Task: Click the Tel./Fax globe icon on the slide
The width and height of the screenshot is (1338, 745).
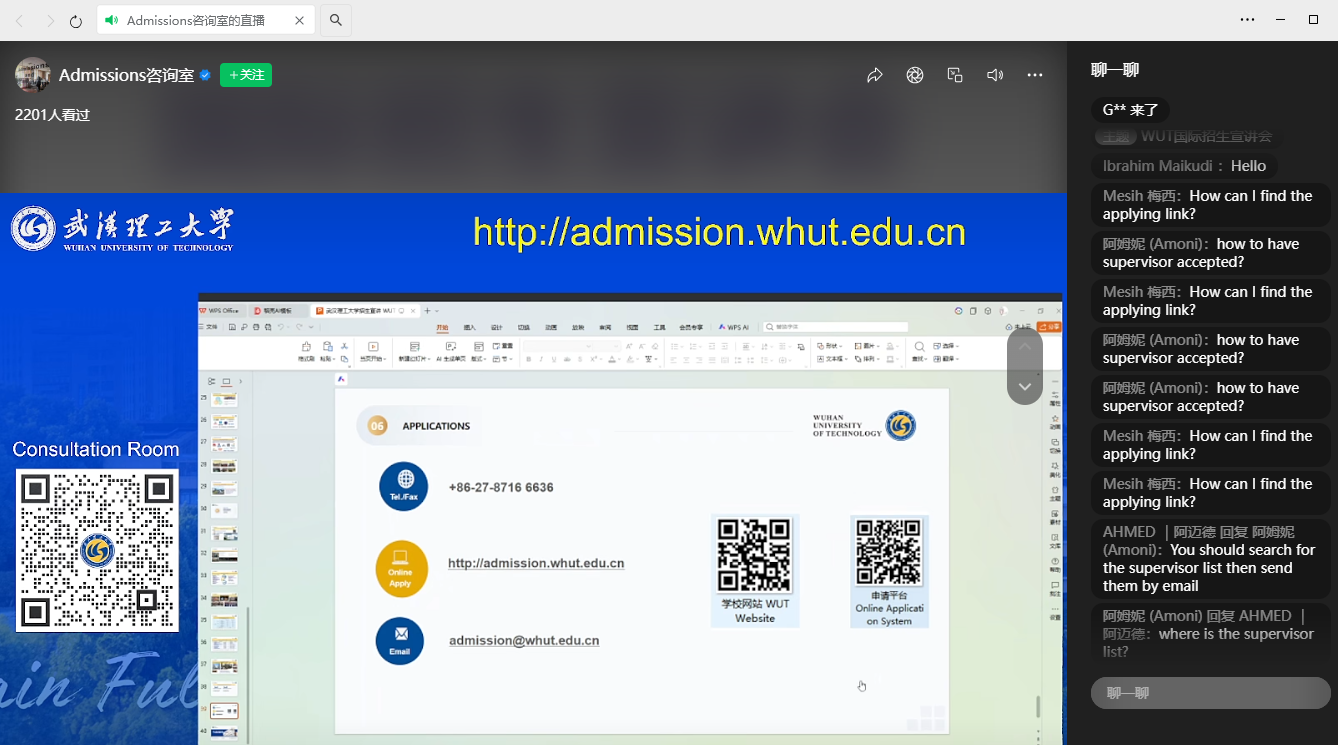Action: pyautogui.click(x=404, y=487)
